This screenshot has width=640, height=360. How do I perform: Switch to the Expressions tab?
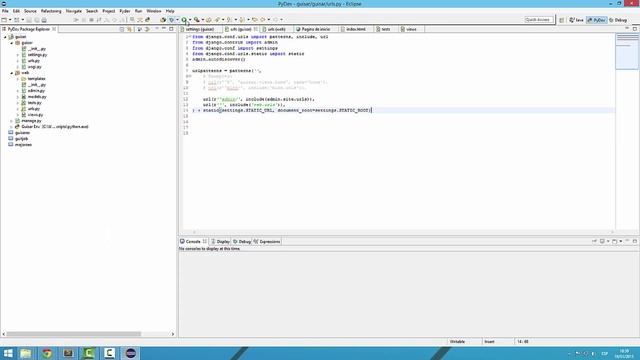[x=267, y=242]
